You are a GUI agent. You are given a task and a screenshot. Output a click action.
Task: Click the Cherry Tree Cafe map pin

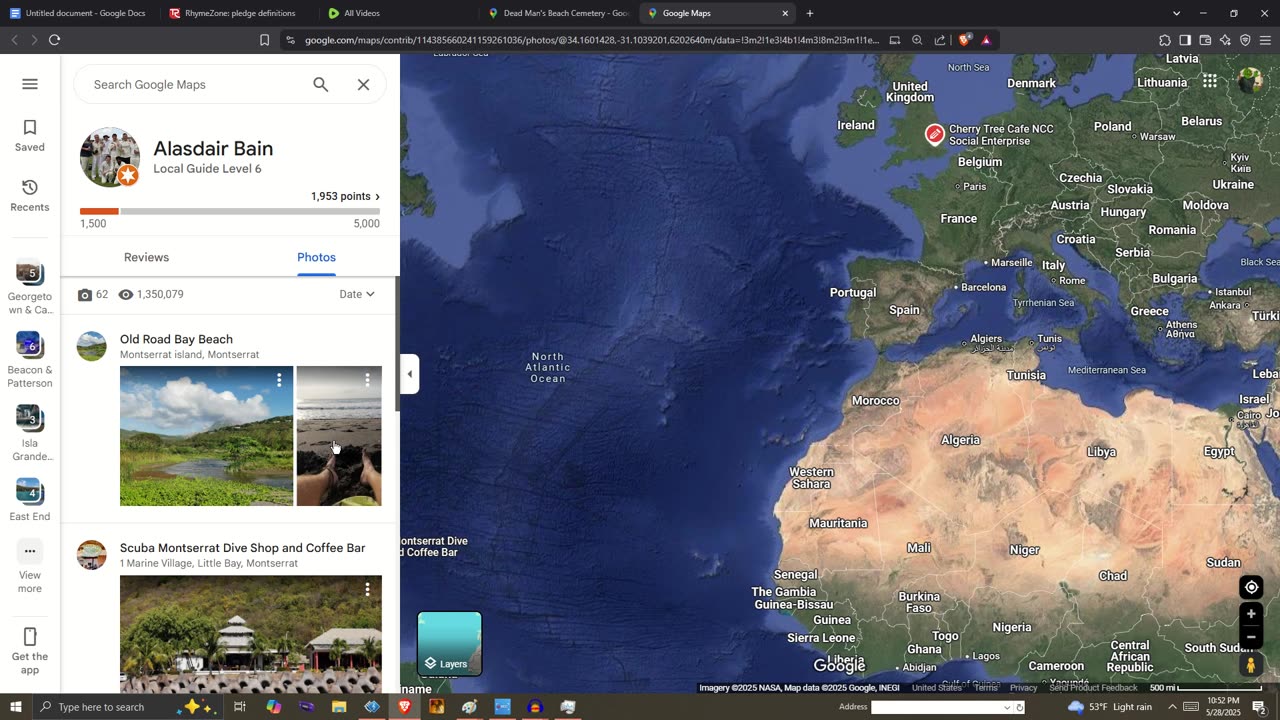tap(934, 134)
